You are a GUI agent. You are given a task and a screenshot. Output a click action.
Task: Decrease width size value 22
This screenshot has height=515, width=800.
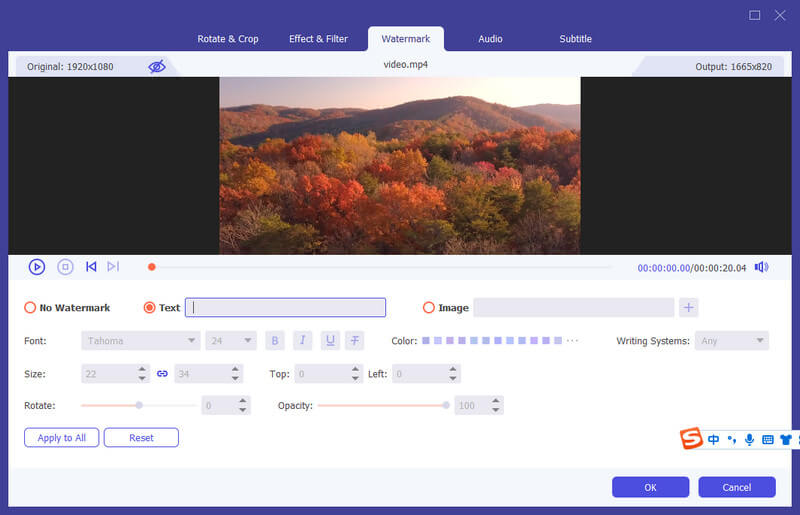[x=142, y=379]
